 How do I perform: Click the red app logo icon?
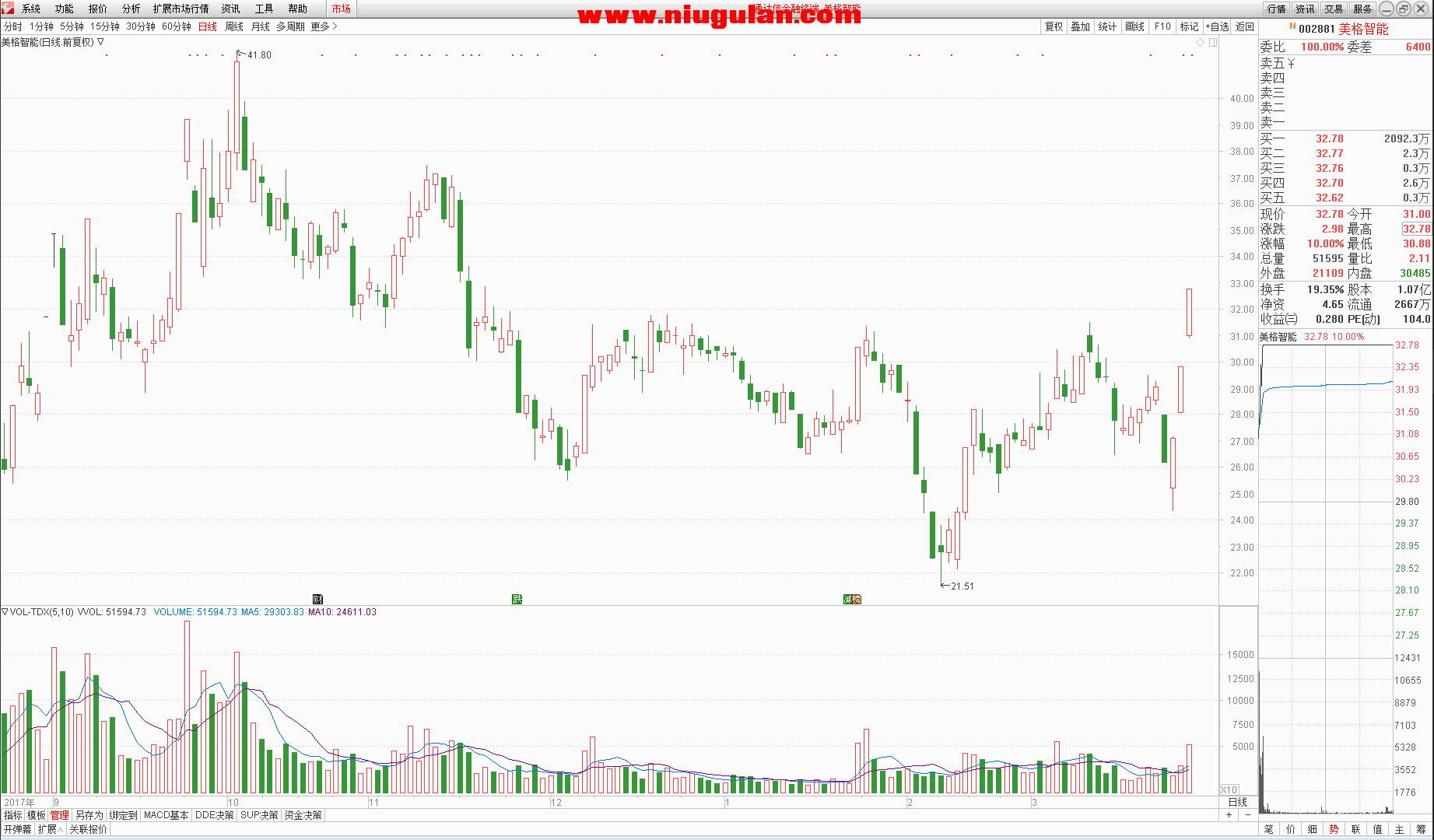8,8
